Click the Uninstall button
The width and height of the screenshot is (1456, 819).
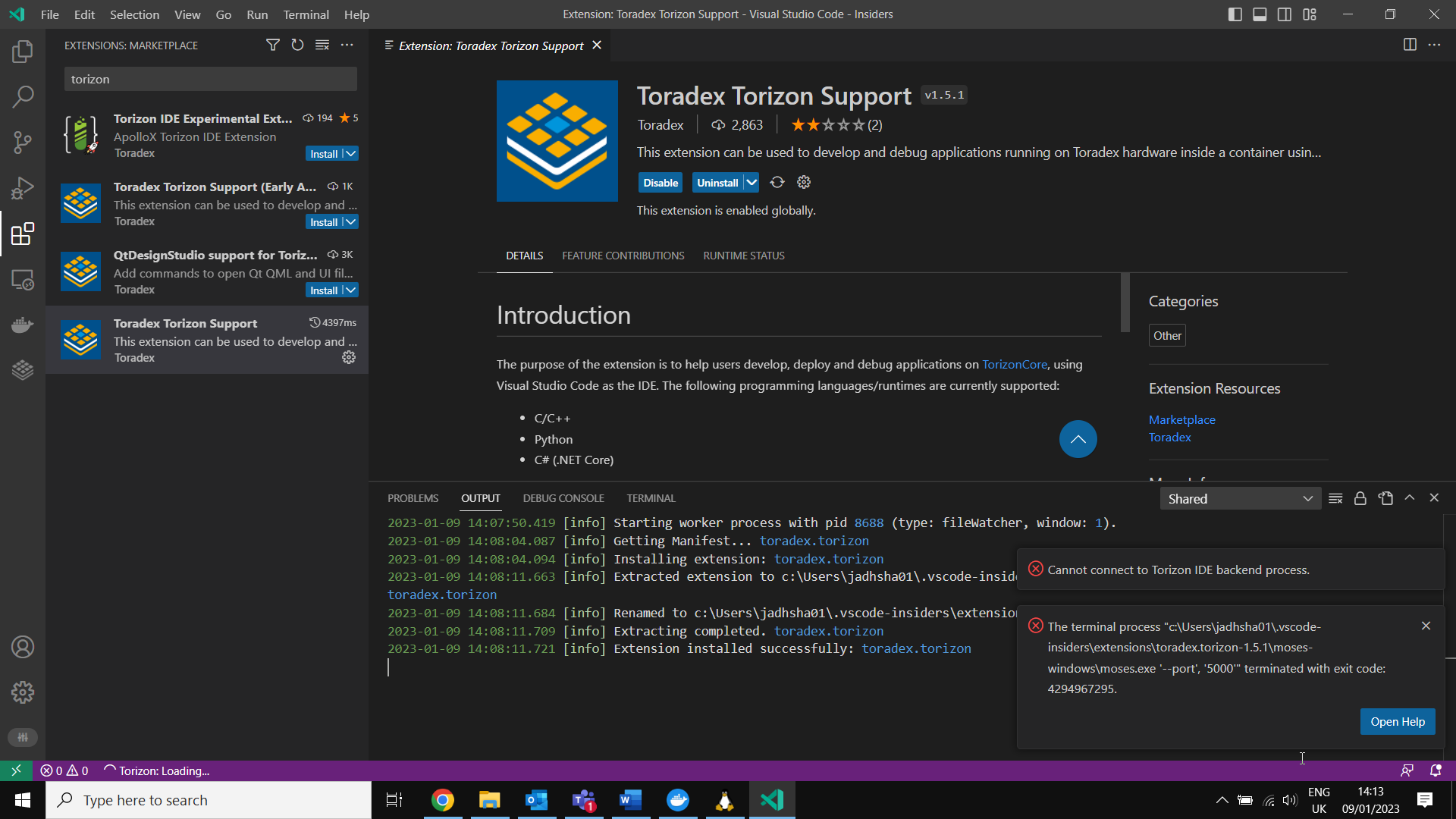pyautogui.click(x=717, y=183)
